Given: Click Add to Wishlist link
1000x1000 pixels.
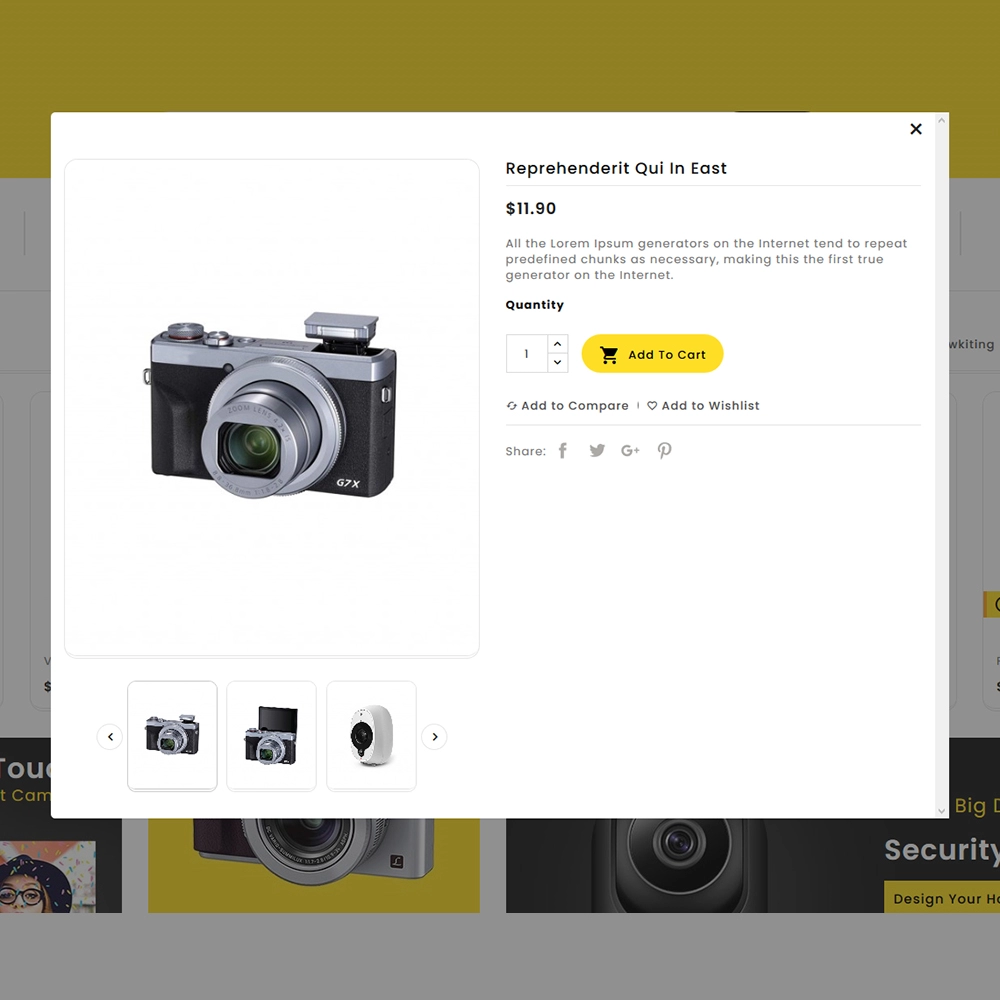Looking at the screenshot, I should 703,406.
